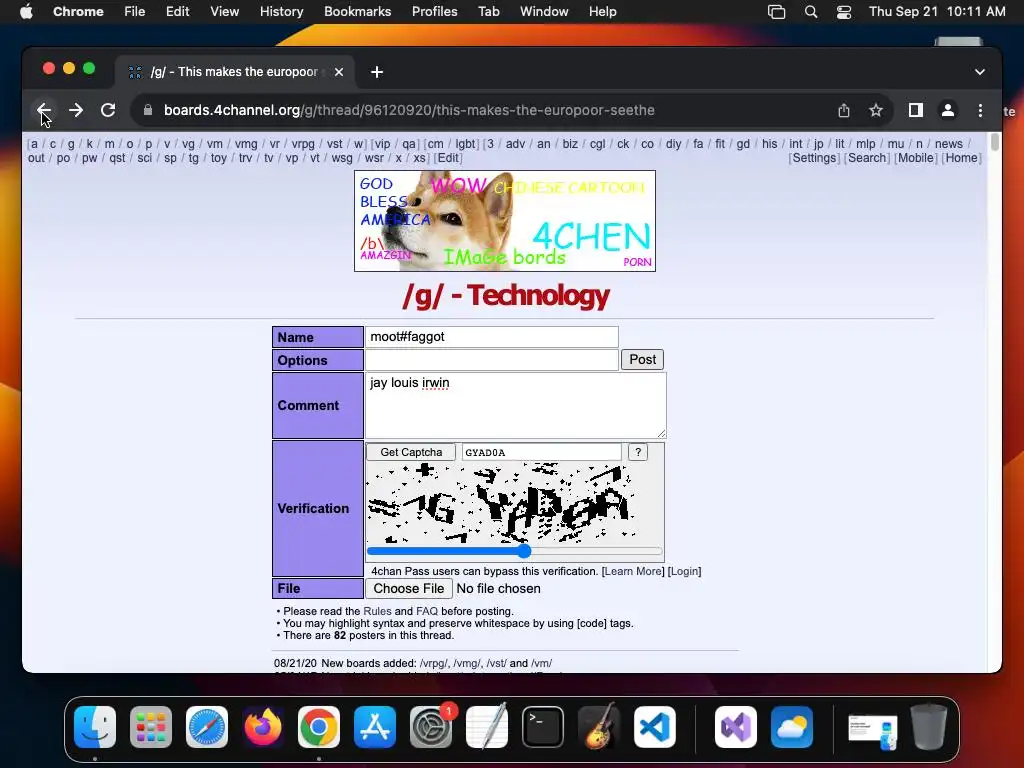Open Visual Studio Code from the Dock
Screen dimensions: 1024x768
655,727
